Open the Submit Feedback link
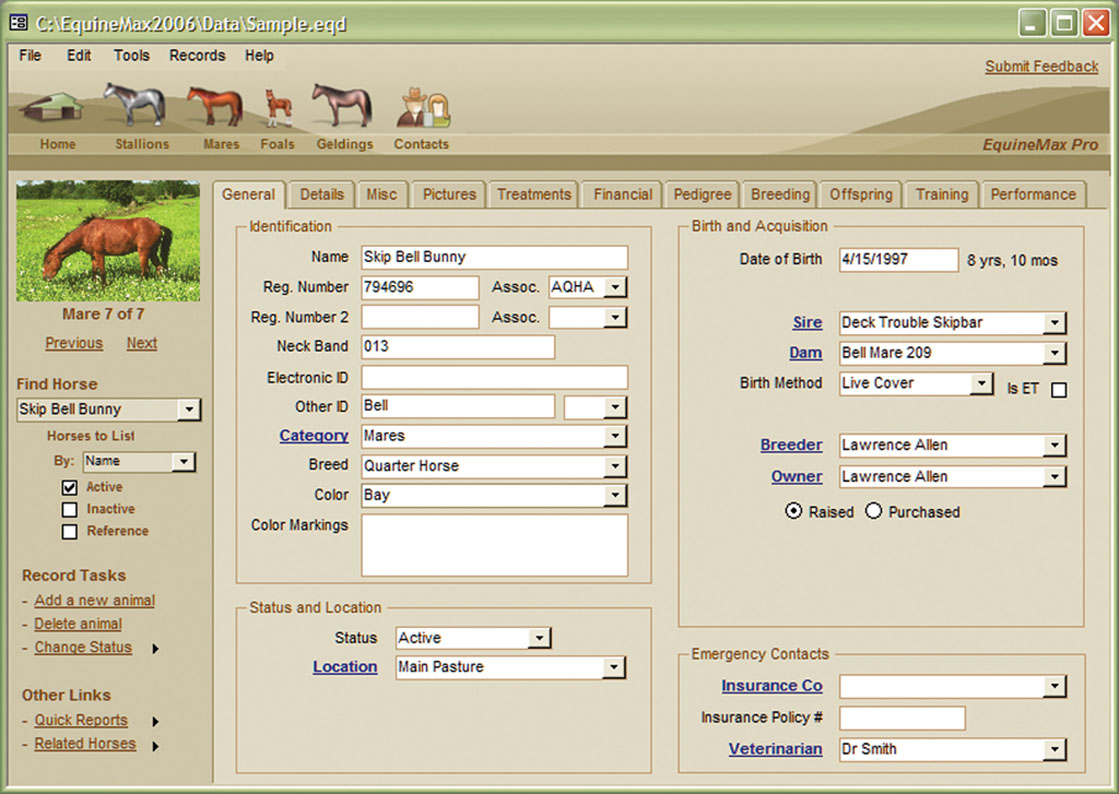The height and width of the screenshot is (794, 1119). pyautogui.click(x=1041, y=66)
